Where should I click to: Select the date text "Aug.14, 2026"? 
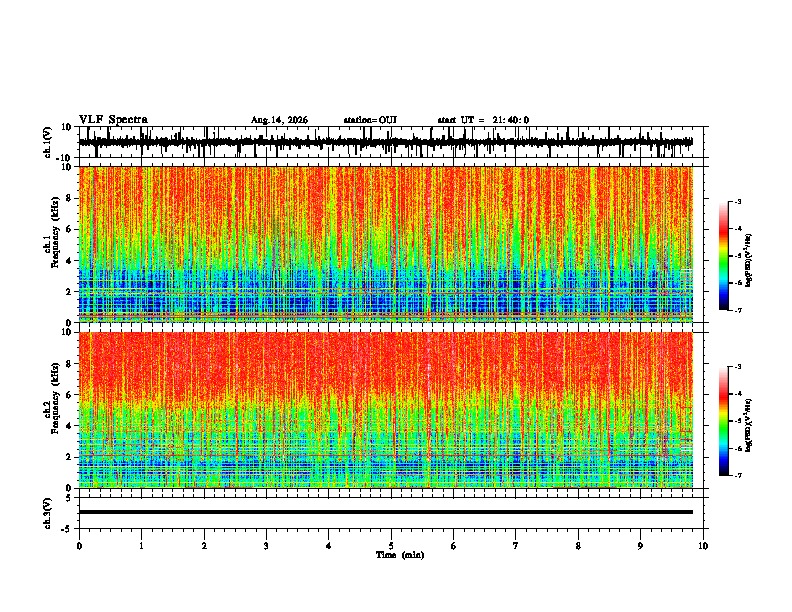[x=279, y=120]
